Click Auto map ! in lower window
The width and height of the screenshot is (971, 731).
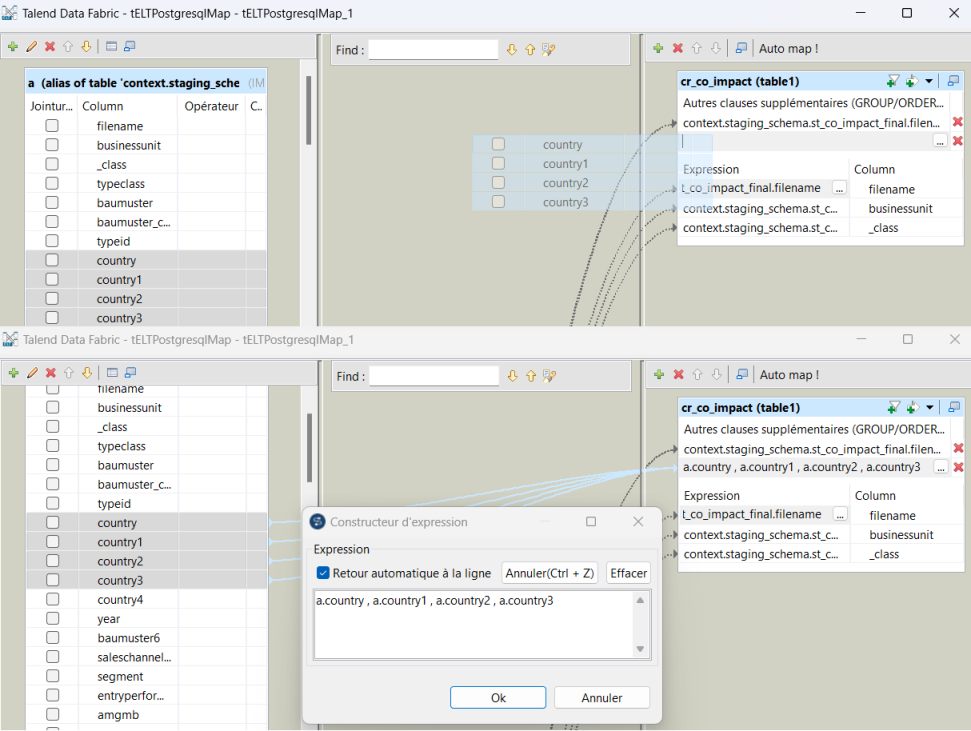tap(789, 375)
